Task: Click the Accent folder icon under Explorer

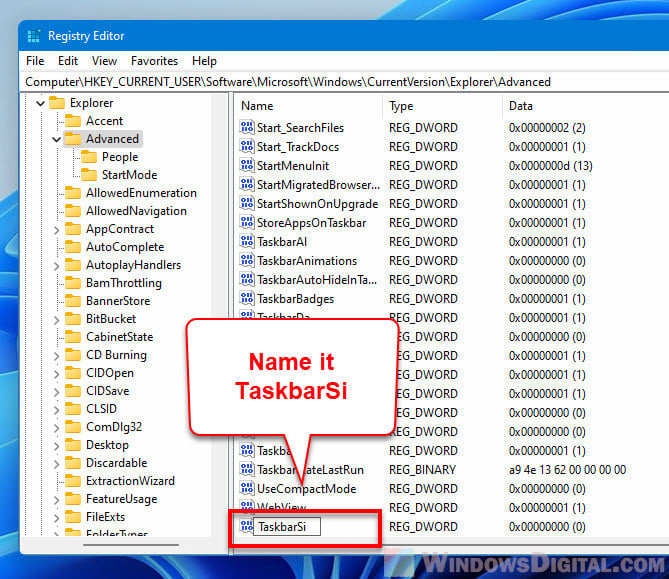Action: 73,121
